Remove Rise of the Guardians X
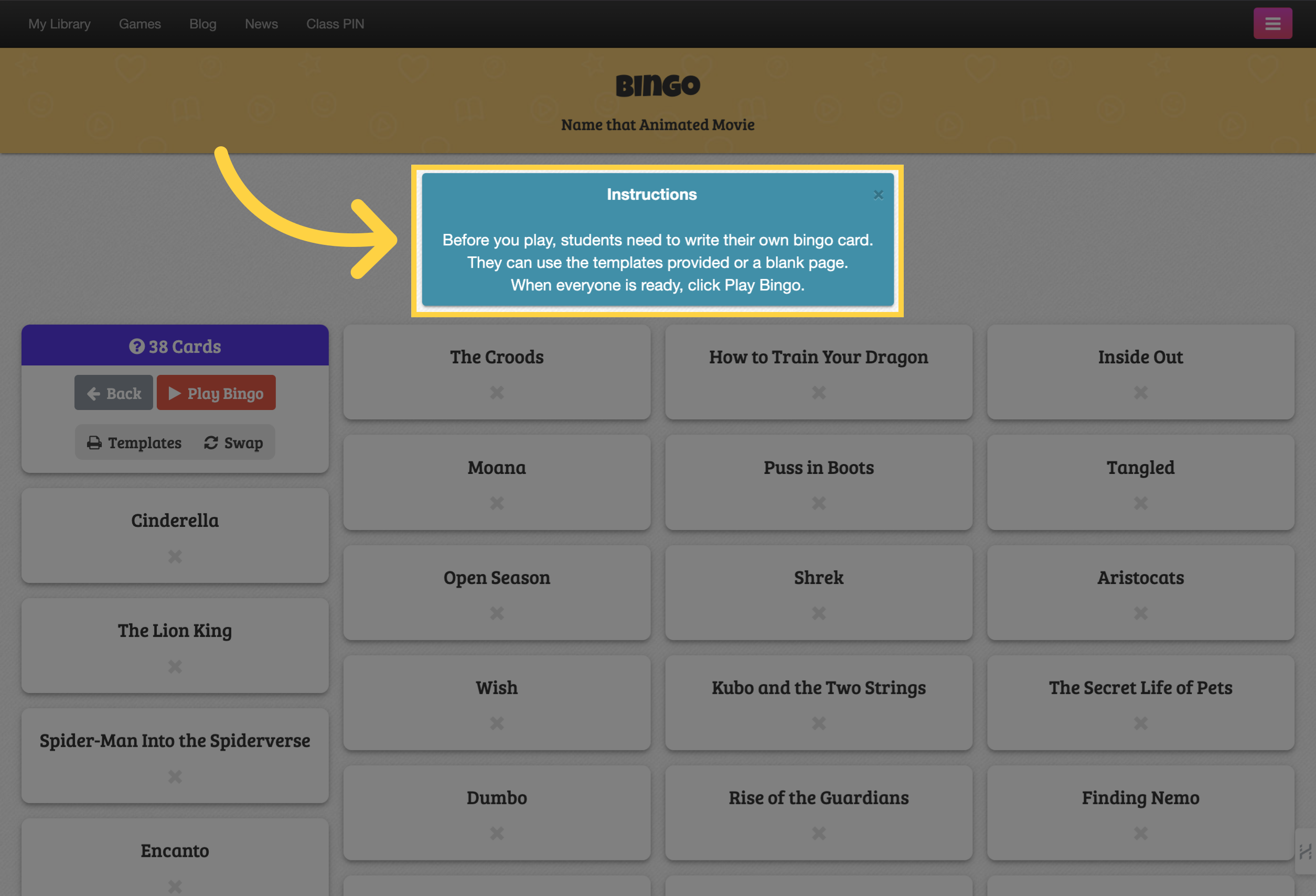The image size is (1316, 896). click(819, 833)
